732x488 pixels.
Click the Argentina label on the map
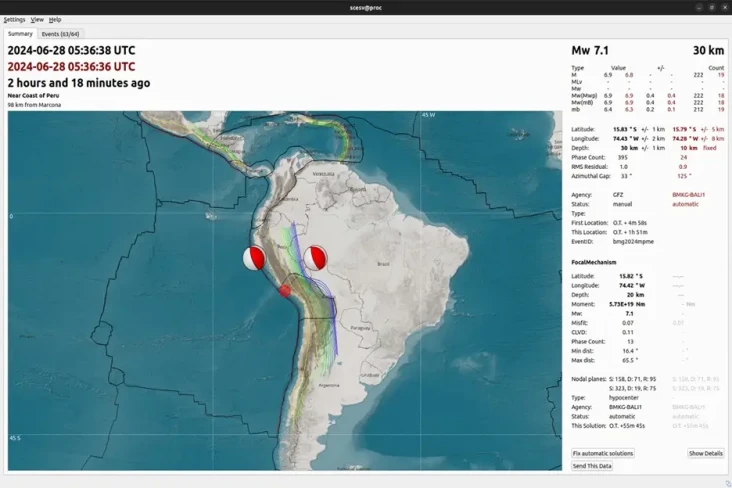pyautogui.click(x=329, y=385)
